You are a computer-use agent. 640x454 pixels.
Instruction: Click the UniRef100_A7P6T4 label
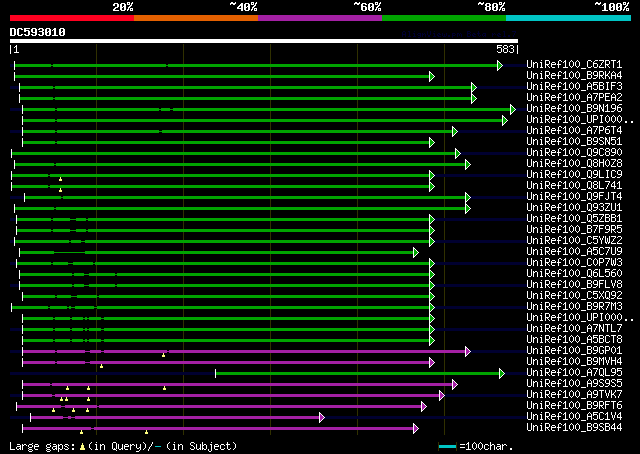574,131
